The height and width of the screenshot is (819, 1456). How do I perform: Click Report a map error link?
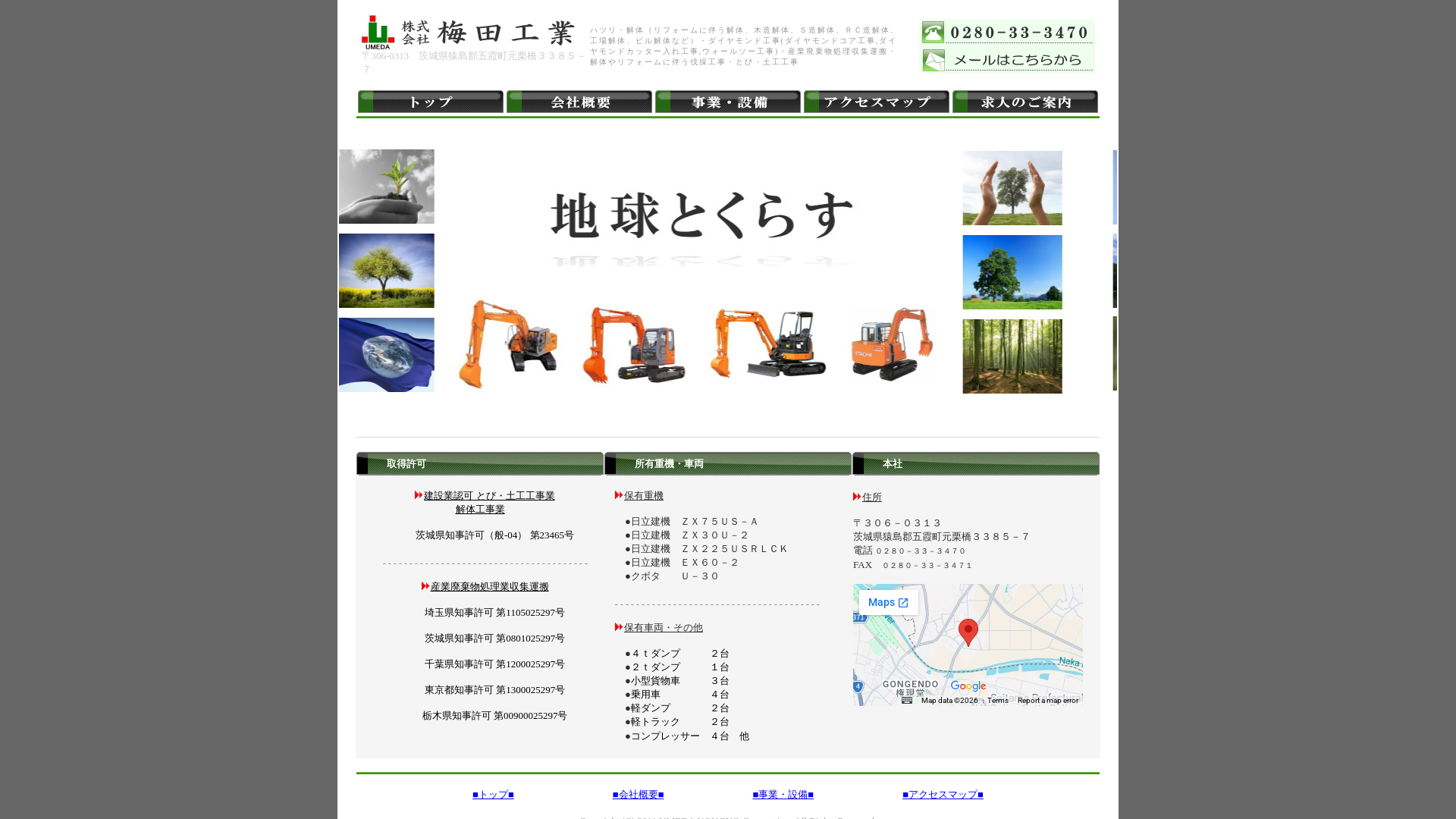pyautogui.click(x=1048, y=701)
